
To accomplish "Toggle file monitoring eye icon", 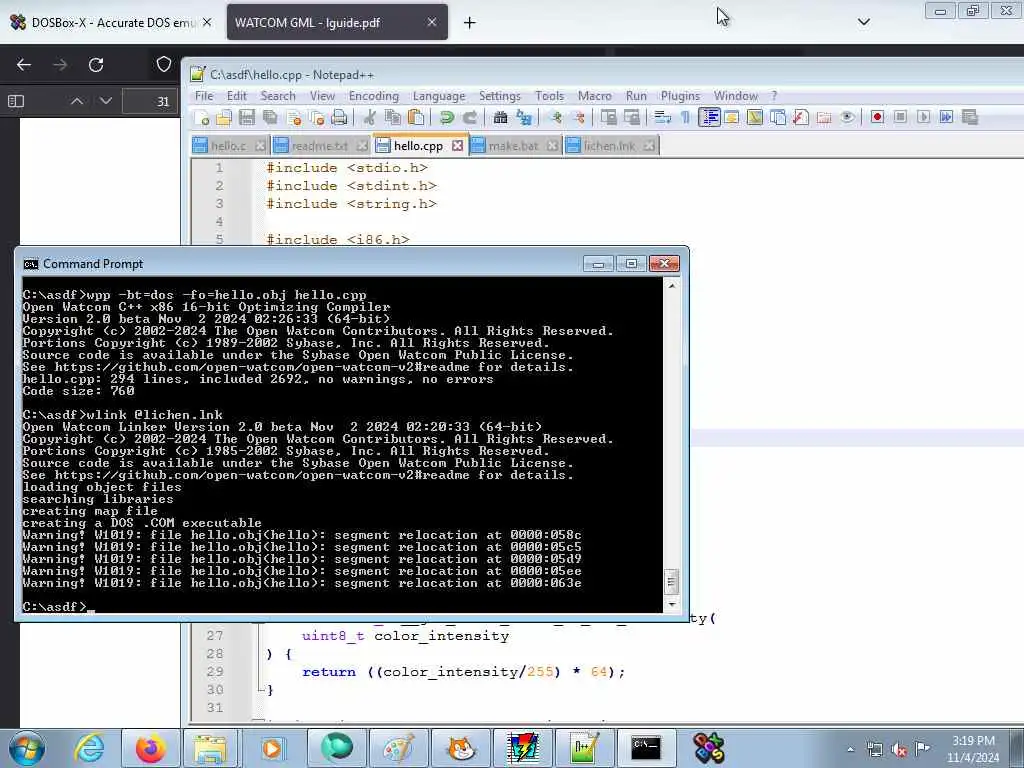I will pos(847,118).
